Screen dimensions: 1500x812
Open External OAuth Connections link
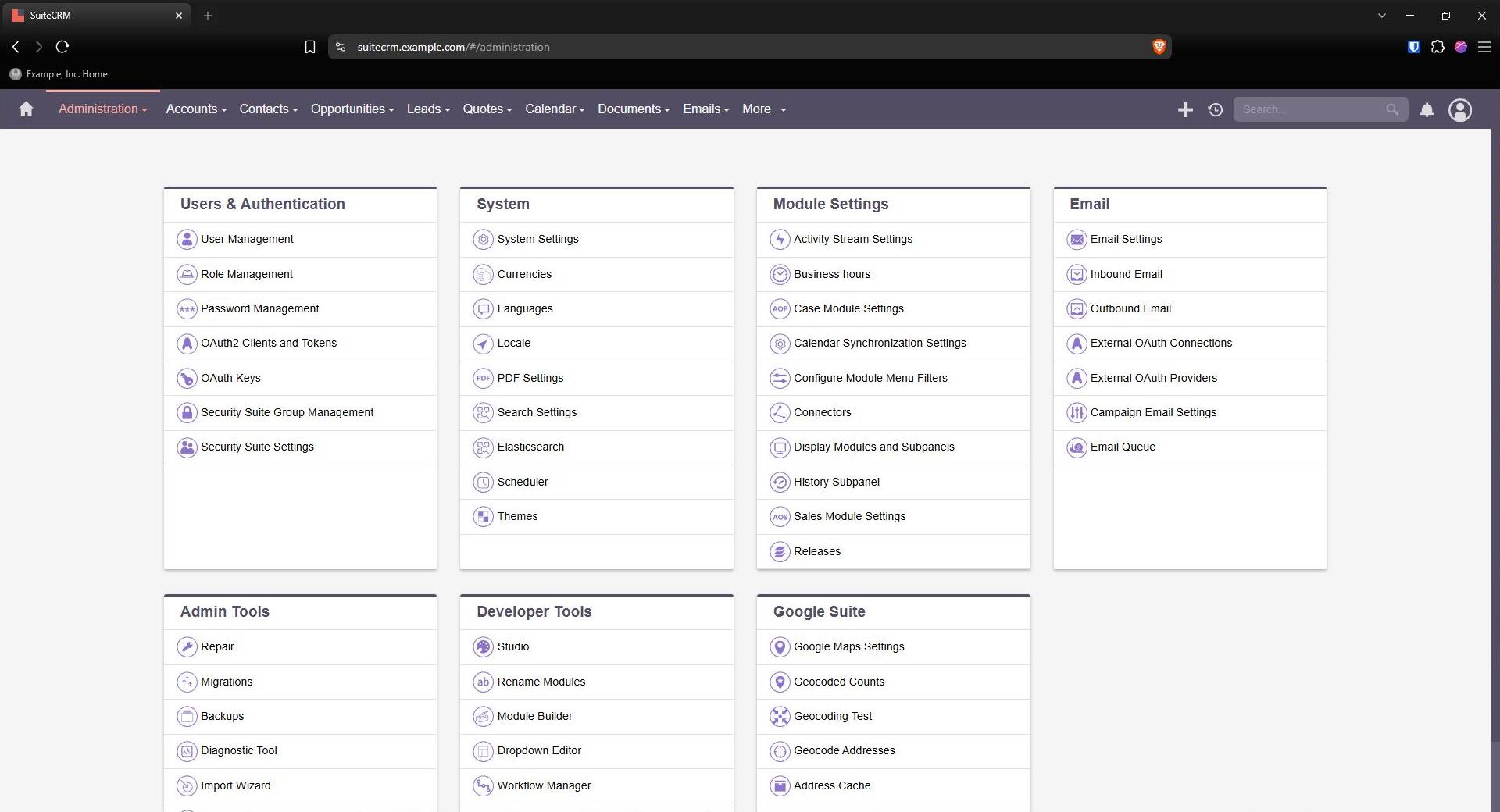coord(1161,344)
